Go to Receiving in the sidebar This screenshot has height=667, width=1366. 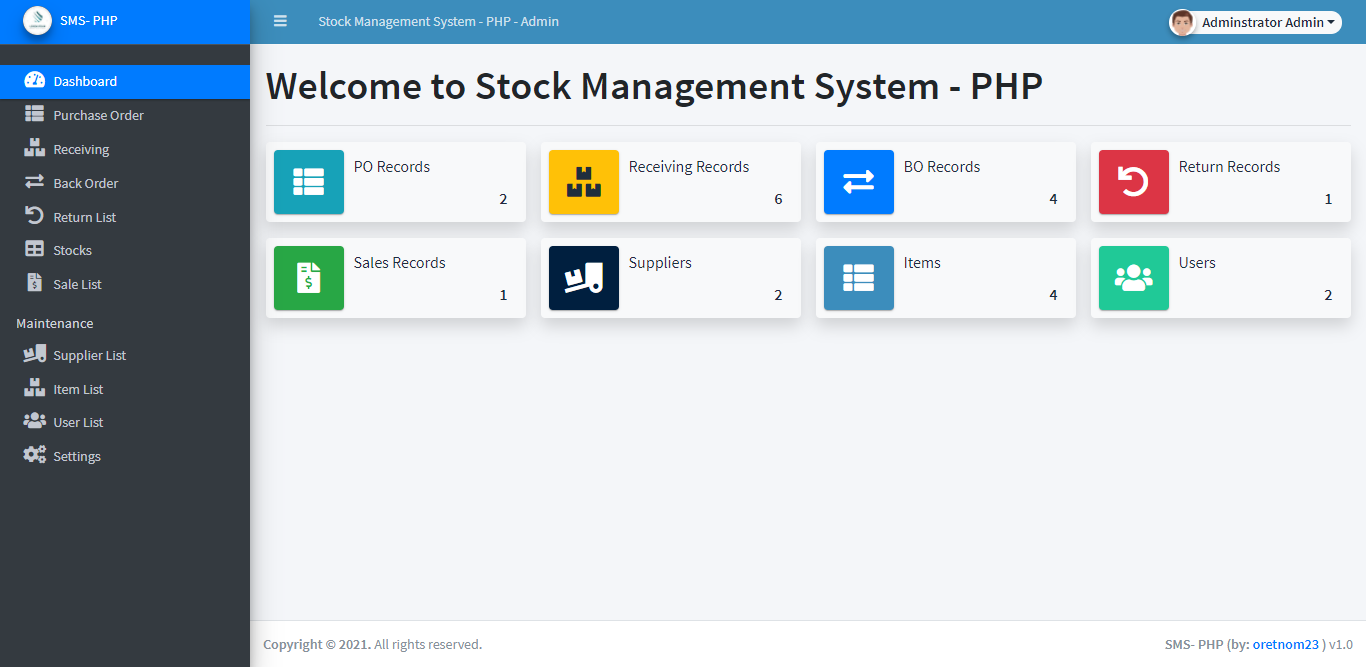[81, 149]
